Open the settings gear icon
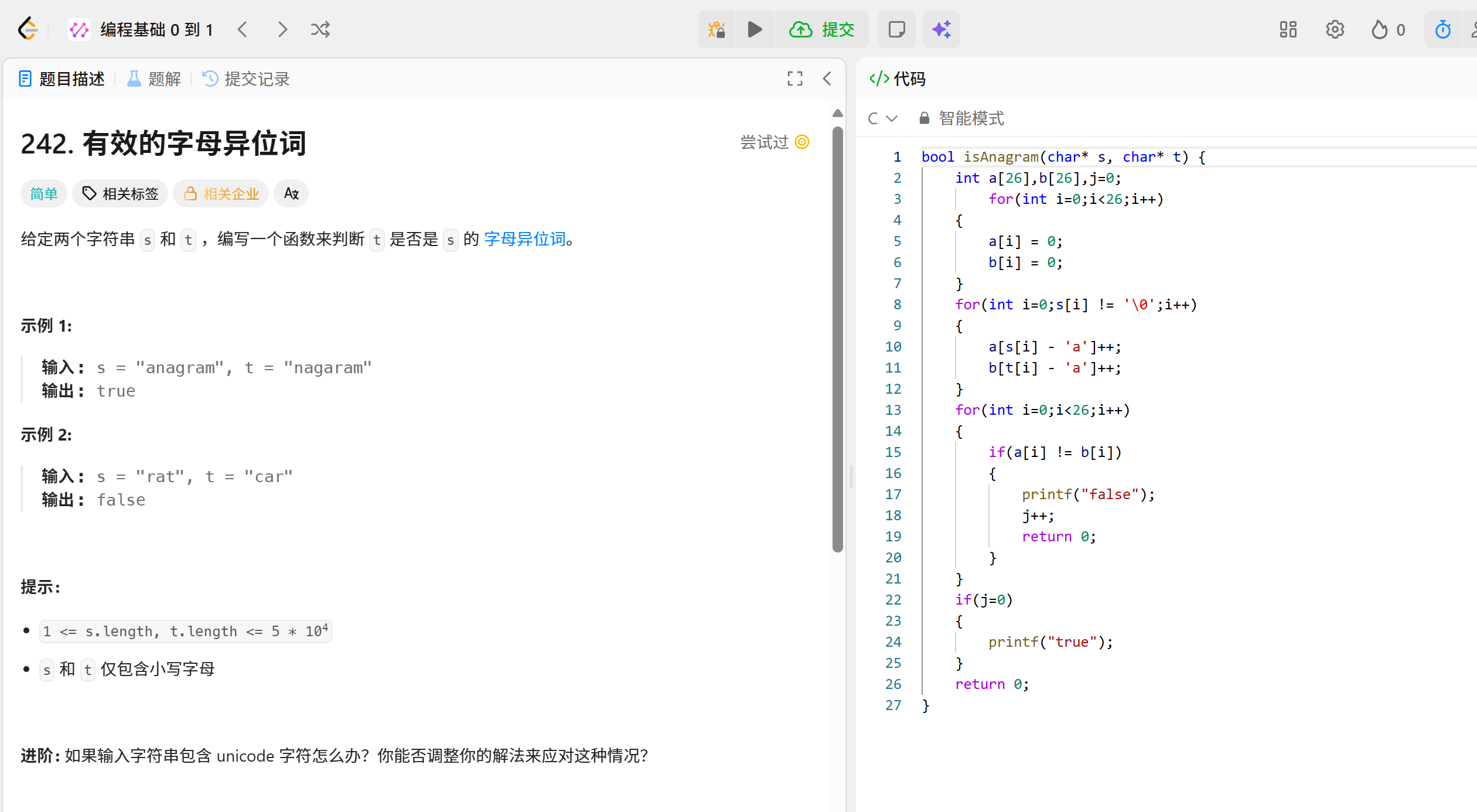 1335,29
